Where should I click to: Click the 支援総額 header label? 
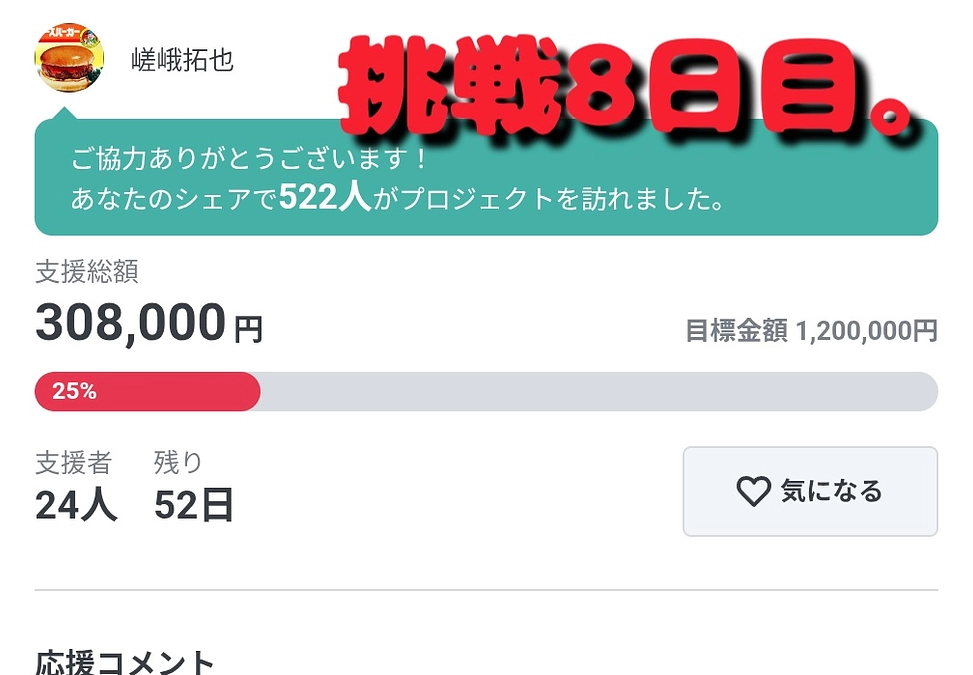point(85,272)
